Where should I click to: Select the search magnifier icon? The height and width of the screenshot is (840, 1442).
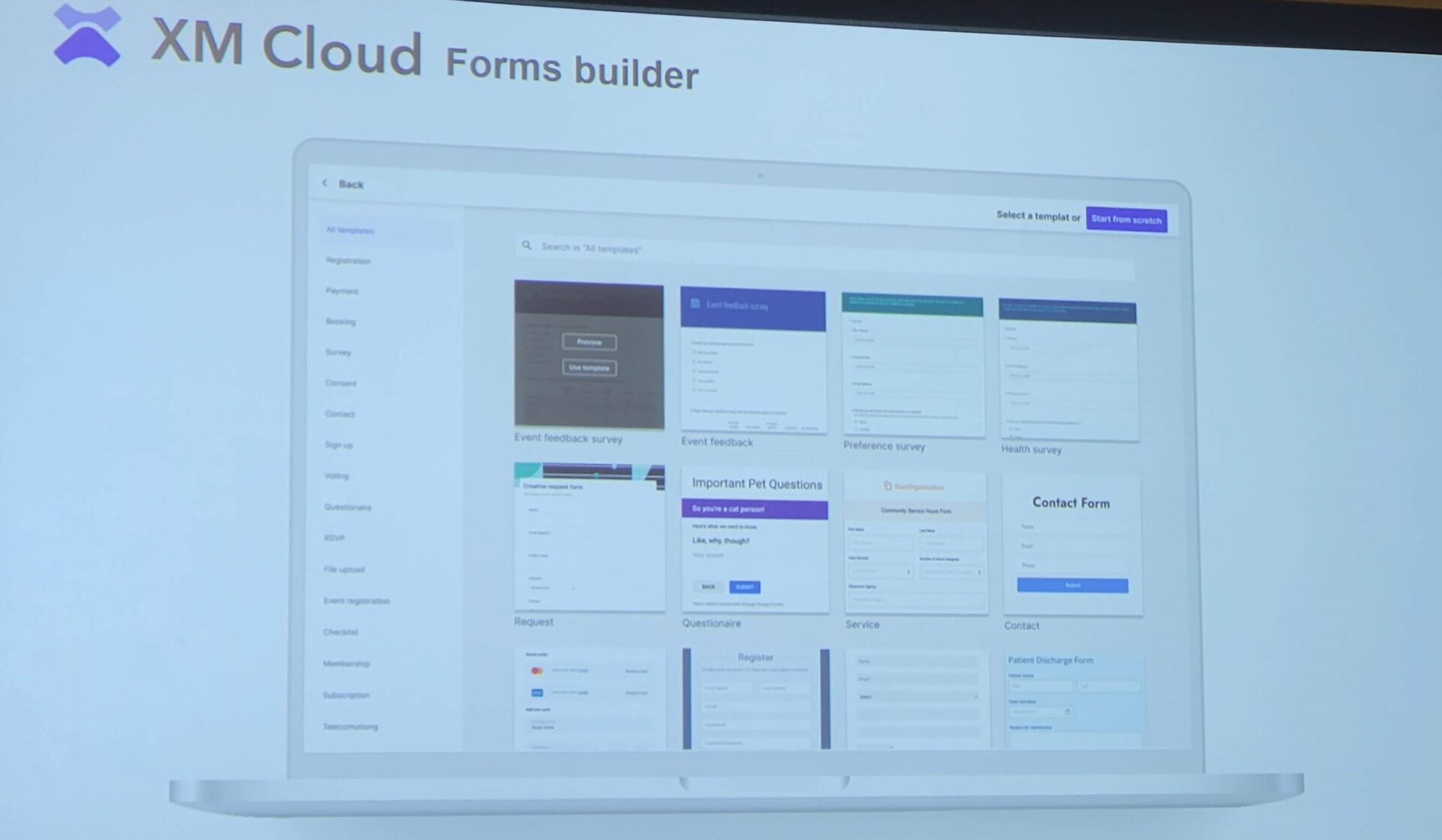526,245
